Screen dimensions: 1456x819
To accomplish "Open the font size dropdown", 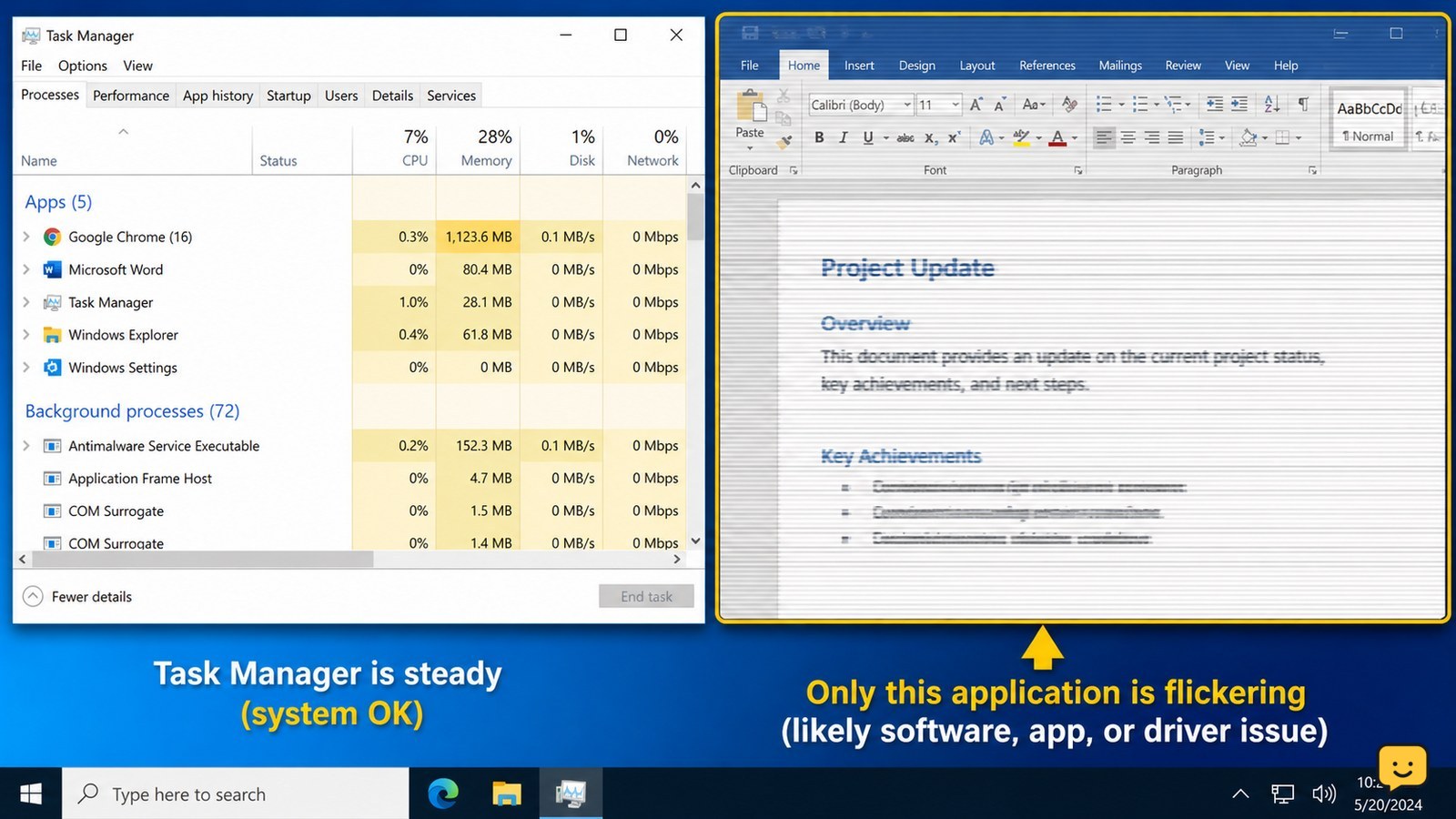I will point(955,105).
